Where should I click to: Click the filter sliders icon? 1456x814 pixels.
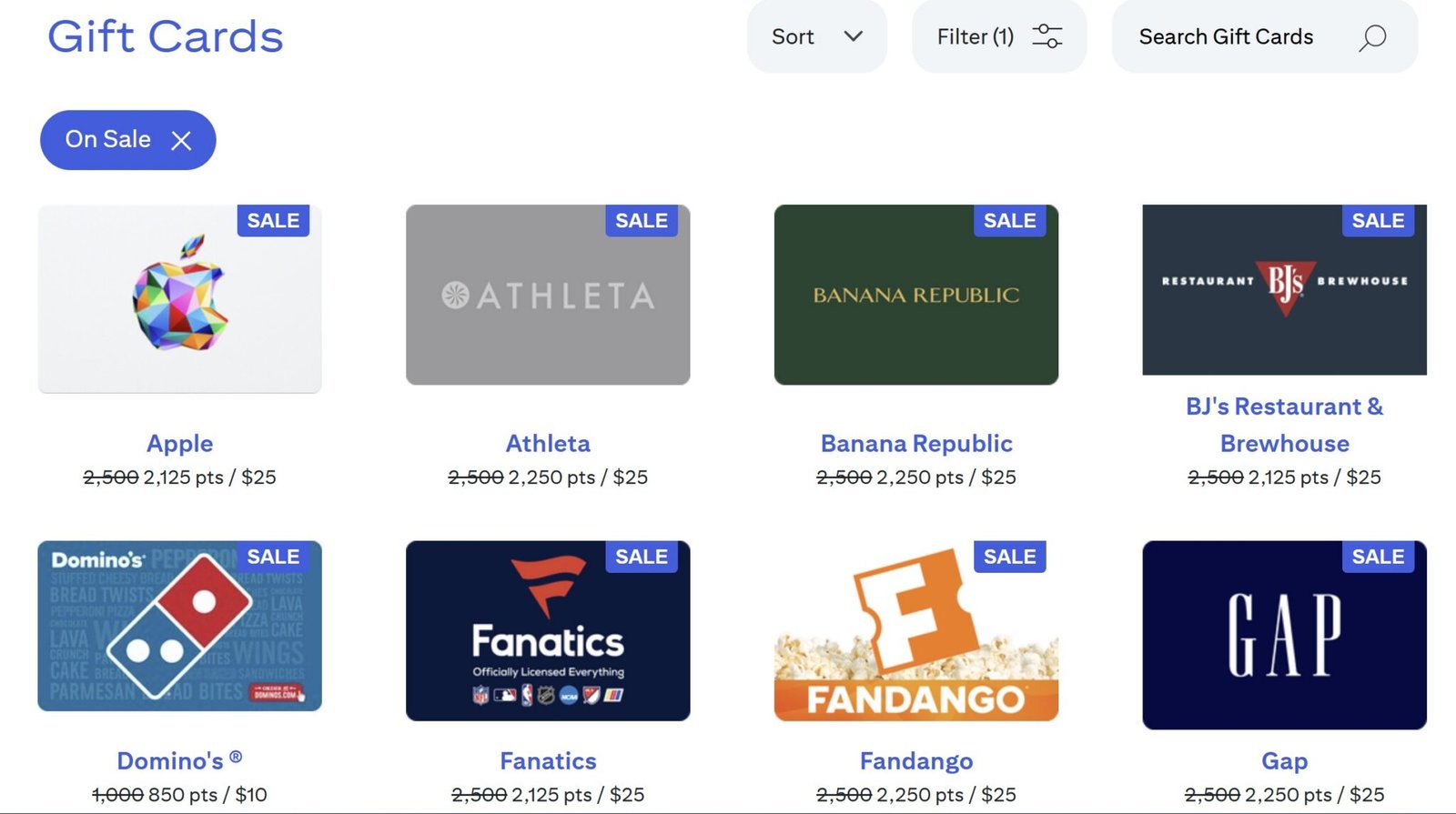click(1046, 36)
